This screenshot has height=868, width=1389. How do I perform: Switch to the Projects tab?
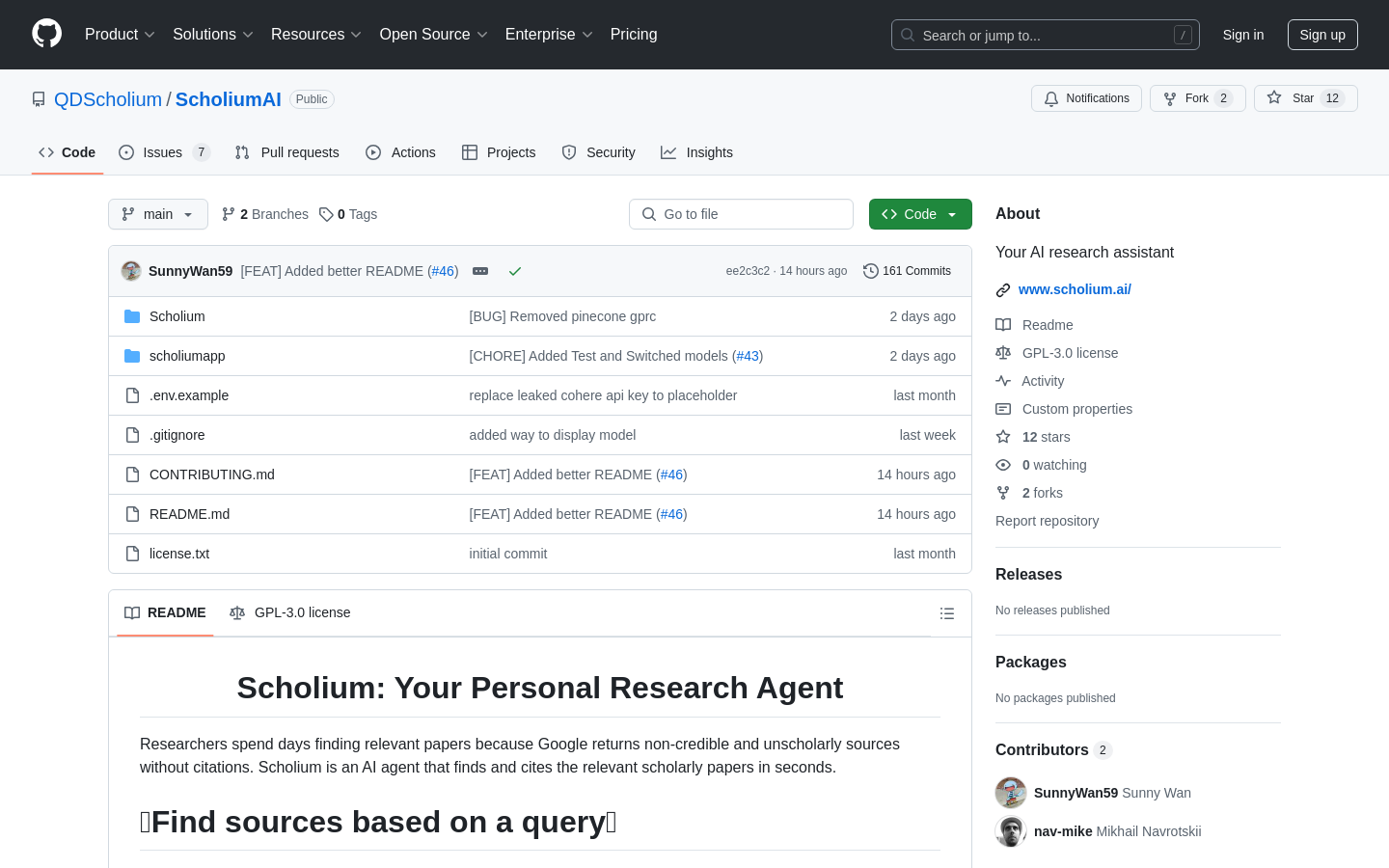(x=499, y=152)
